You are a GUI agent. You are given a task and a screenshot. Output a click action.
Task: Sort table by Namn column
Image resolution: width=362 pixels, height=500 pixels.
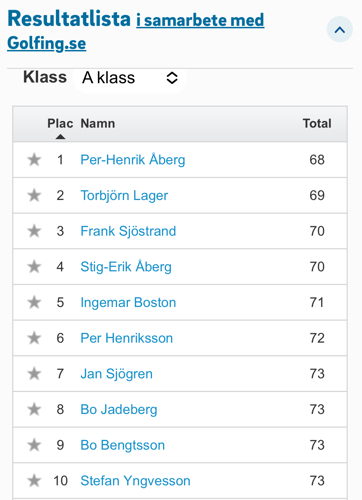click(x=98, y=124)
